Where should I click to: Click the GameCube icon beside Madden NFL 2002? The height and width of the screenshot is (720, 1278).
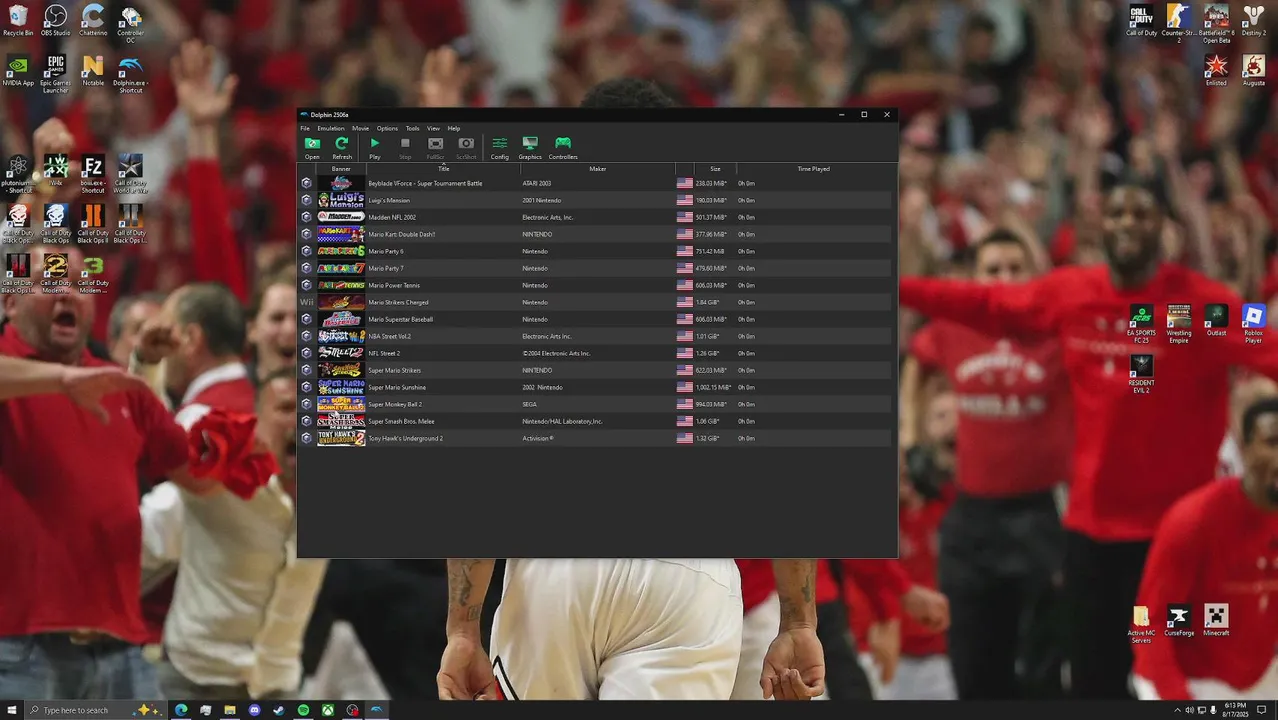click(307, 217)
